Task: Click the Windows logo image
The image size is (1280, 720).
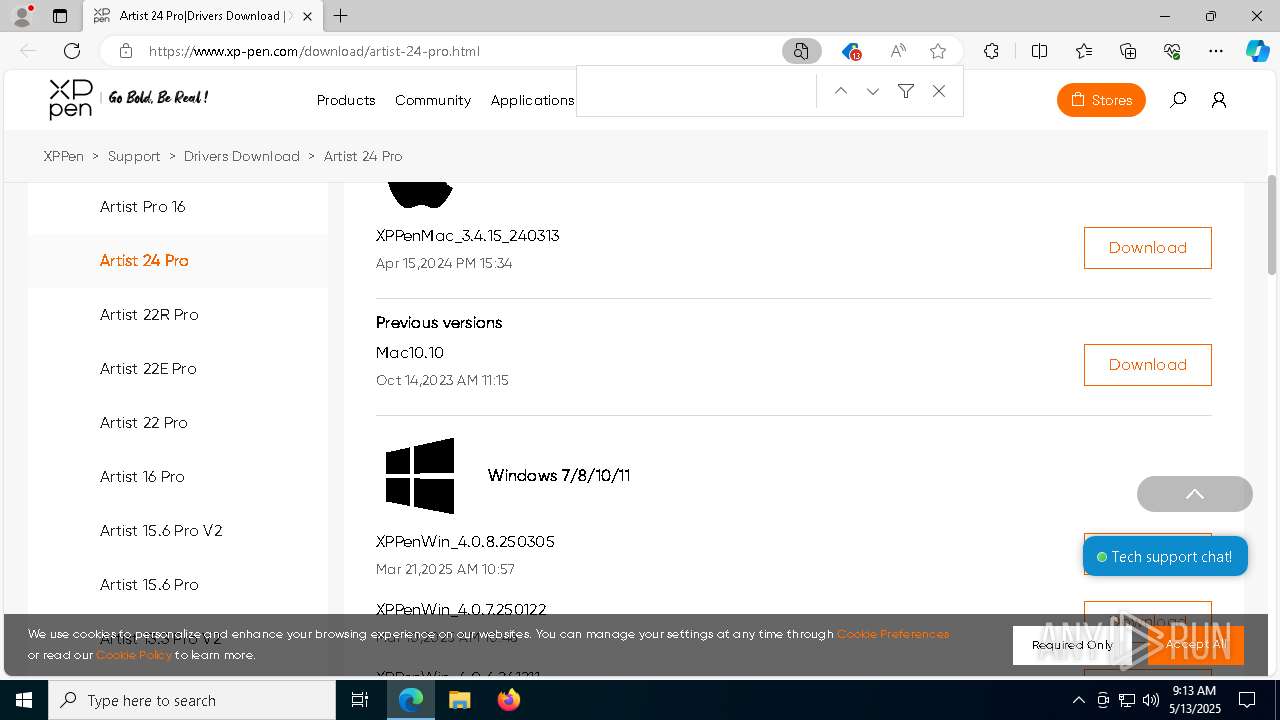Action: point(420,476)
